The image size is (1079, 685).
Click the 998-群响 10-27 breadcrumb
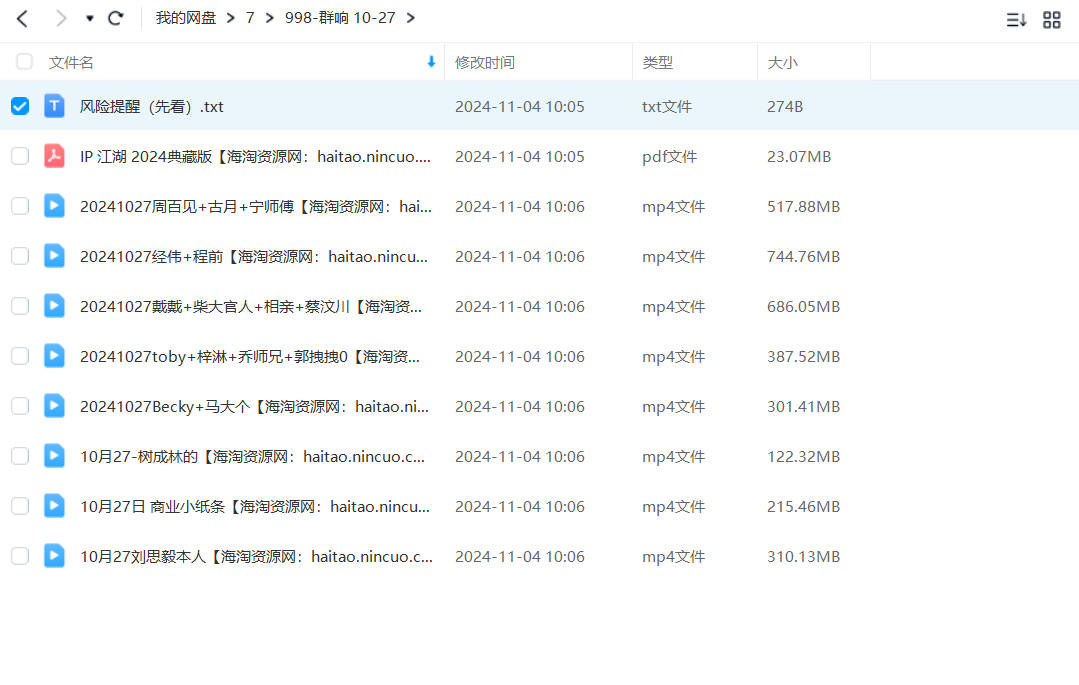point(340,18)
